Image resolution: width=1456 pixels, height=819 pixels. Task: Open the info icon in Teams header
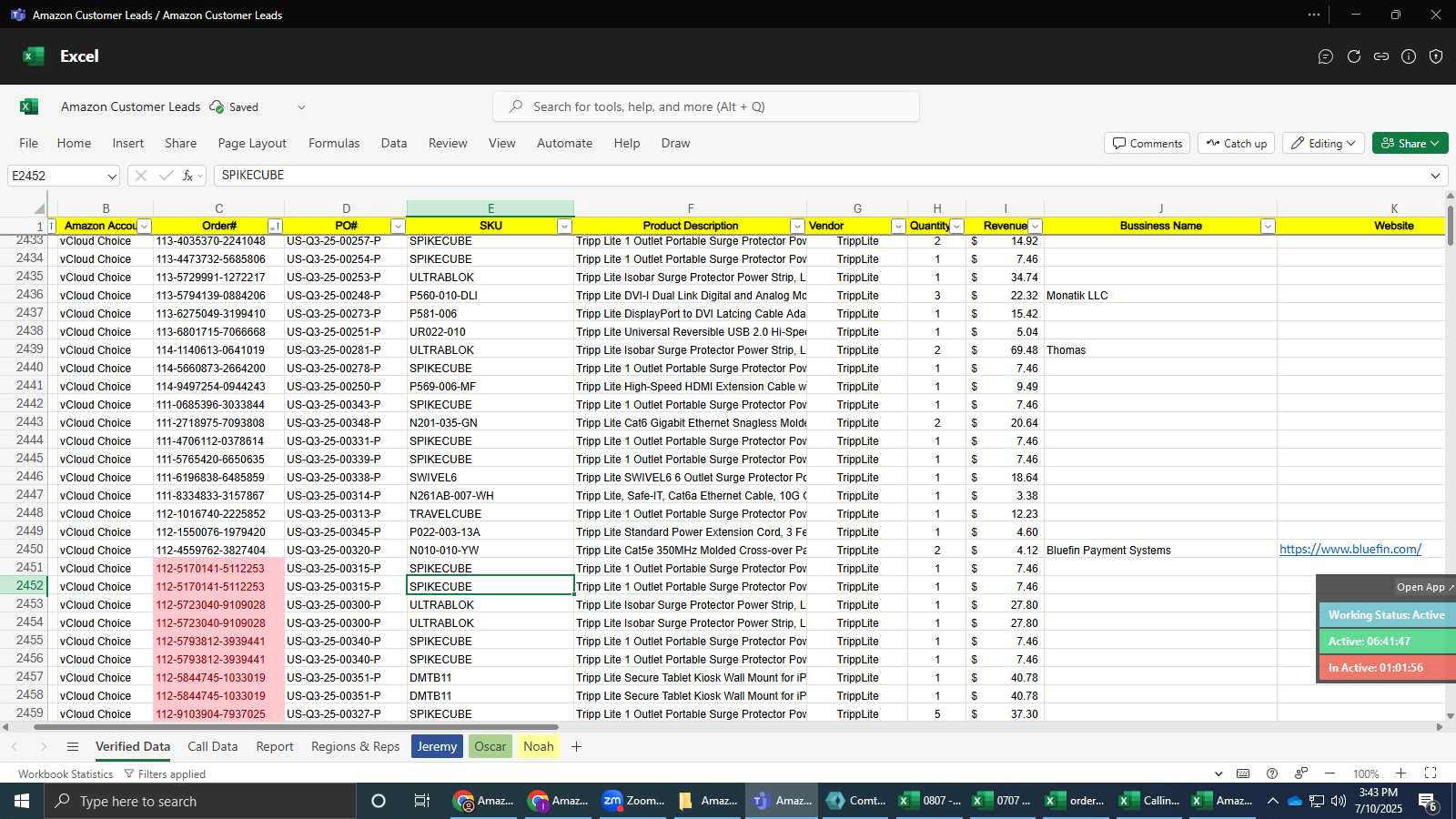(x=1409, y=56)
